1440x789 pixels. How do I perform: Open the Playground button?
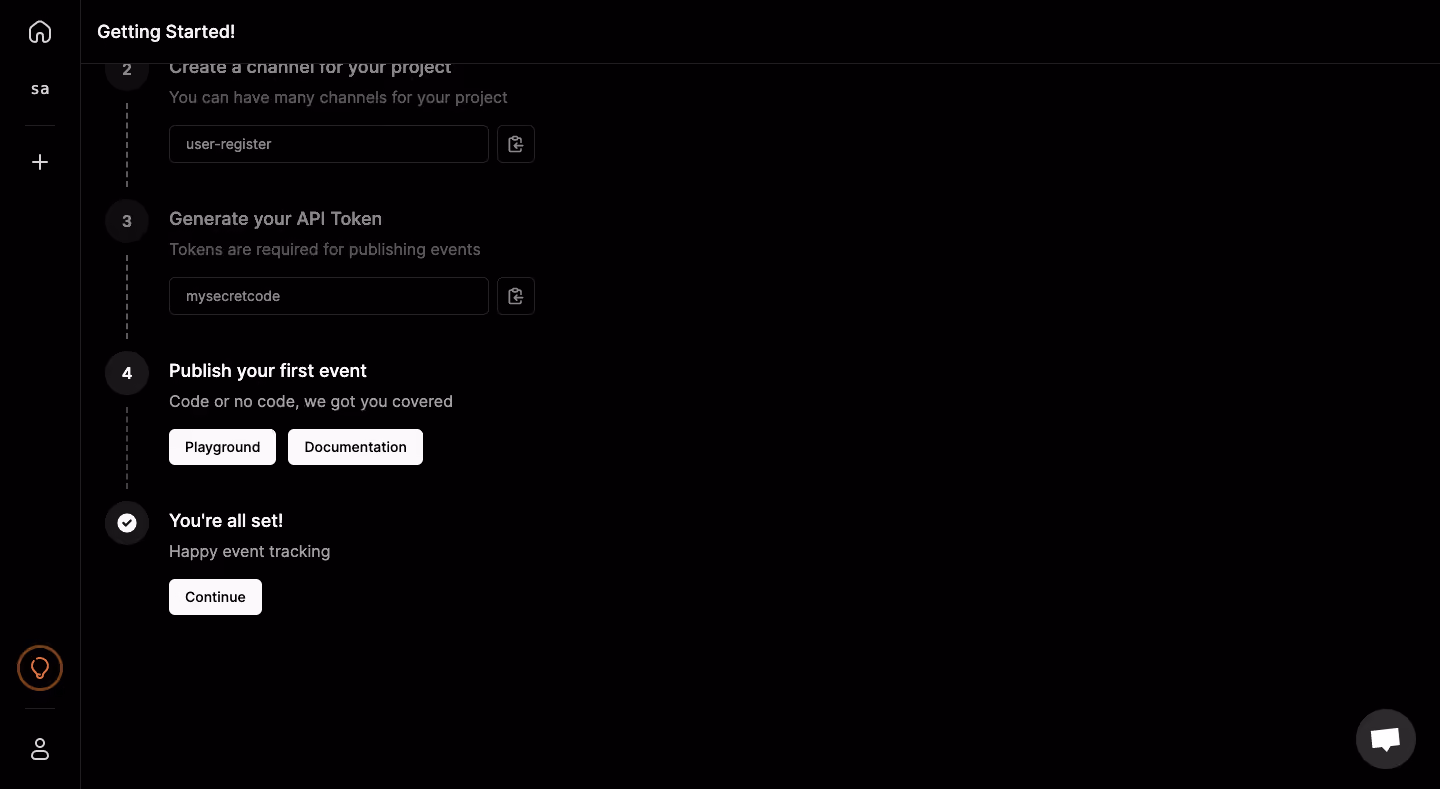[x=222, y=447]
